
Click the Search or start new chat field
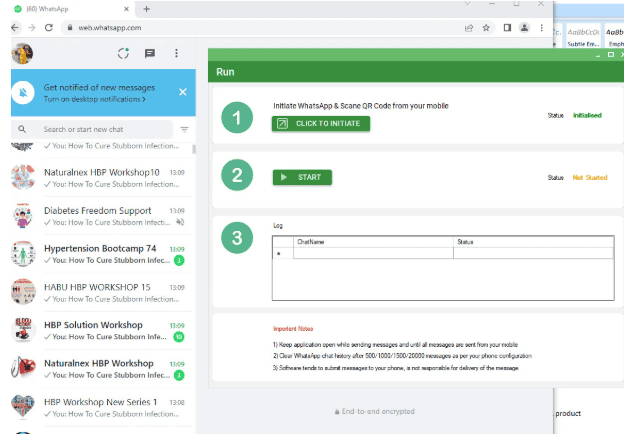pyautogui.click(x=92, y=129)
